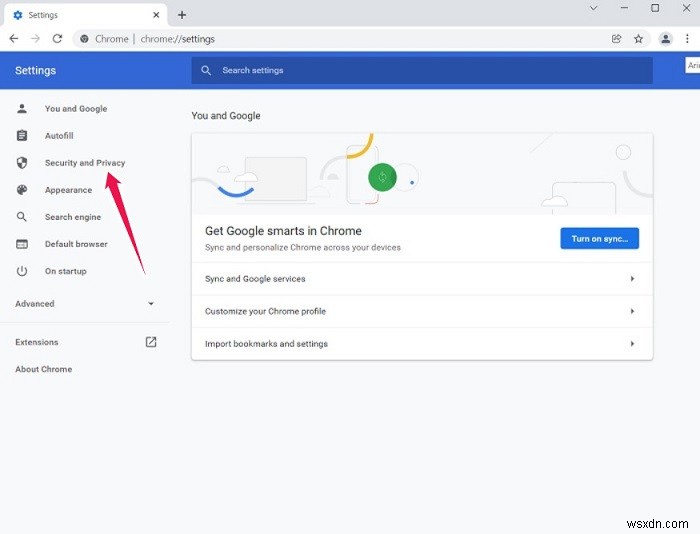Click the Settings header title

(x=36, y=71)
